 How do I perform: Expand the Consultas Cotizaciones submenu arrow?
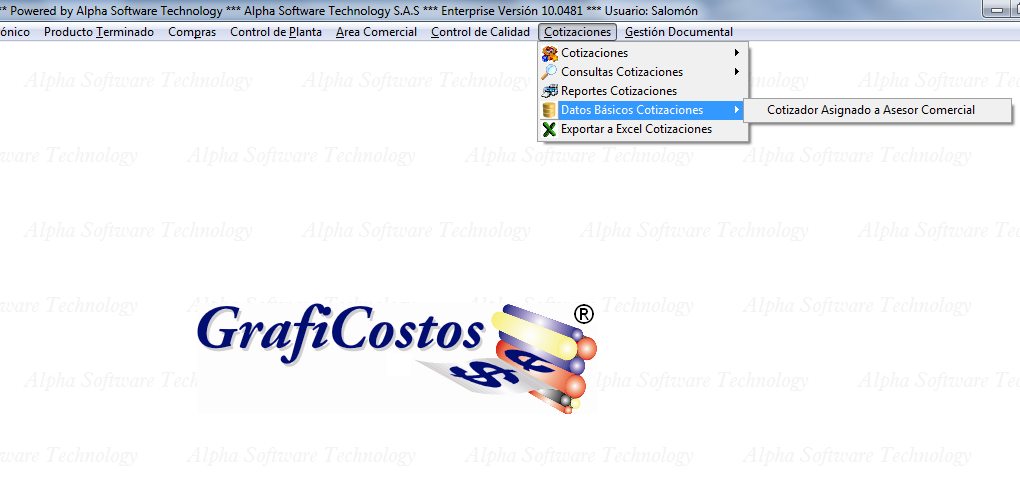[737, 72]
